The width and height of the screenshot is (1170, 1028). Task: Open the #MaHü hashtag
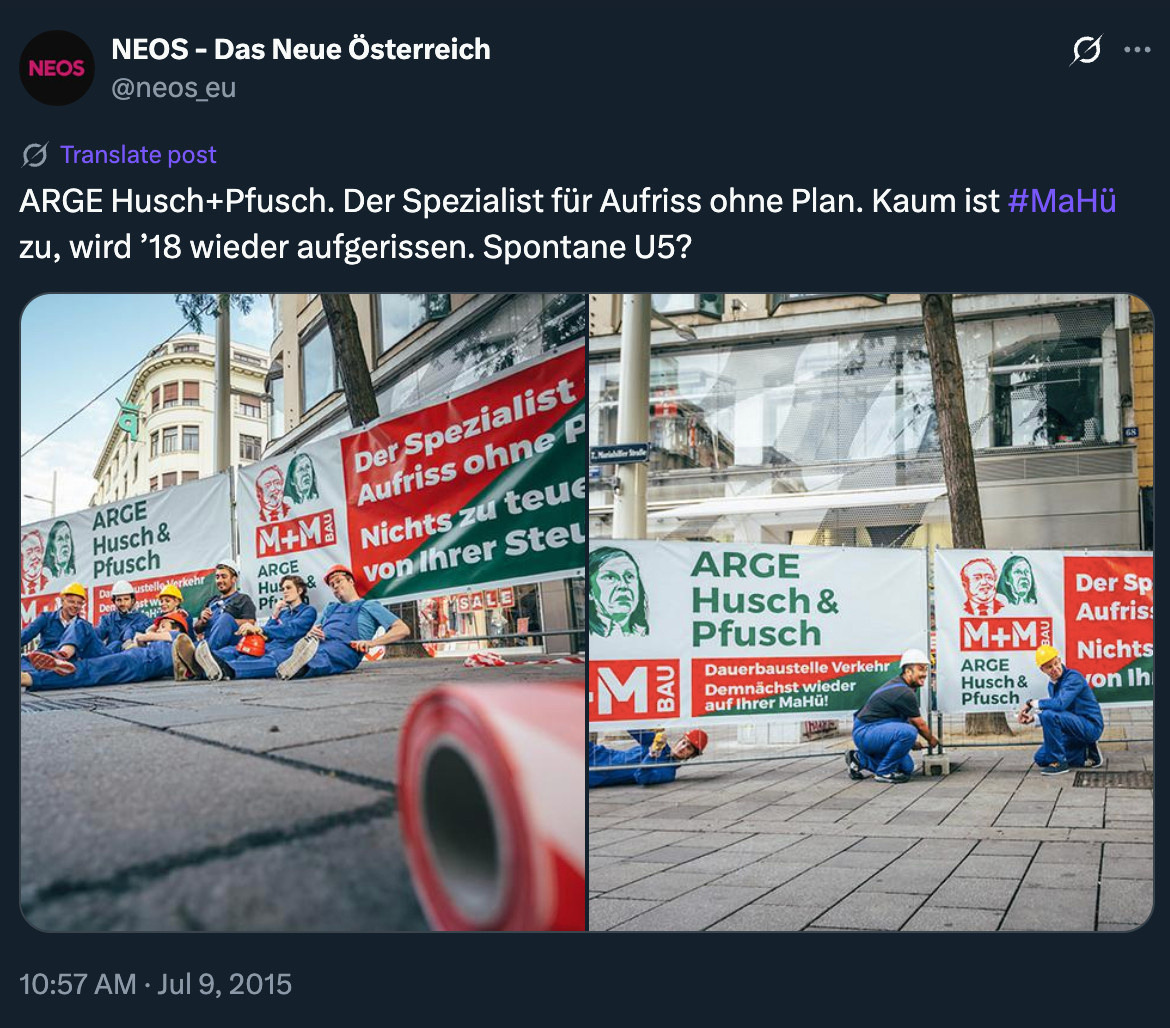(1062, 201)
